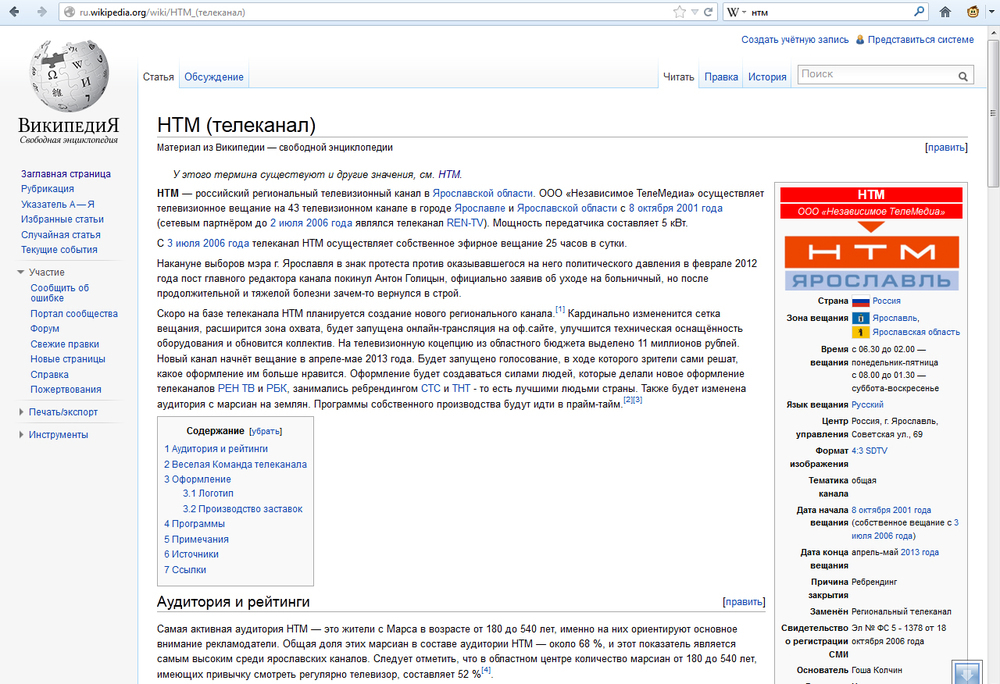Open the browser home page icon
Viewport: 1000px width, 684px height.
point(945,11)
